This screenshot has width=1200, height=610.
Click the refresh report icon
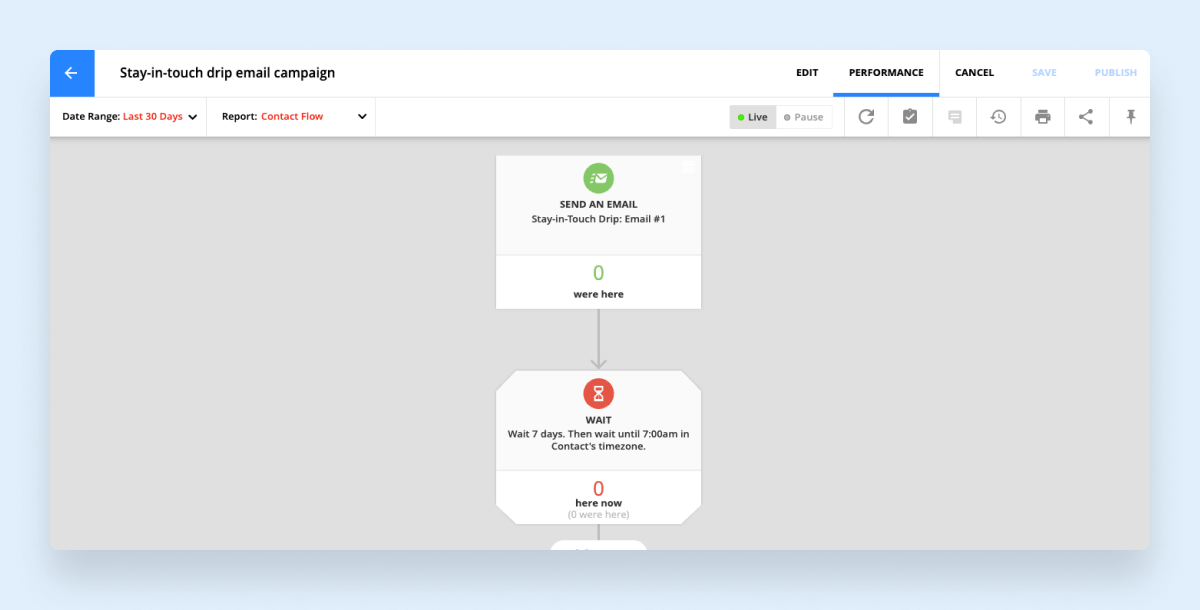[x=866, y=117]
